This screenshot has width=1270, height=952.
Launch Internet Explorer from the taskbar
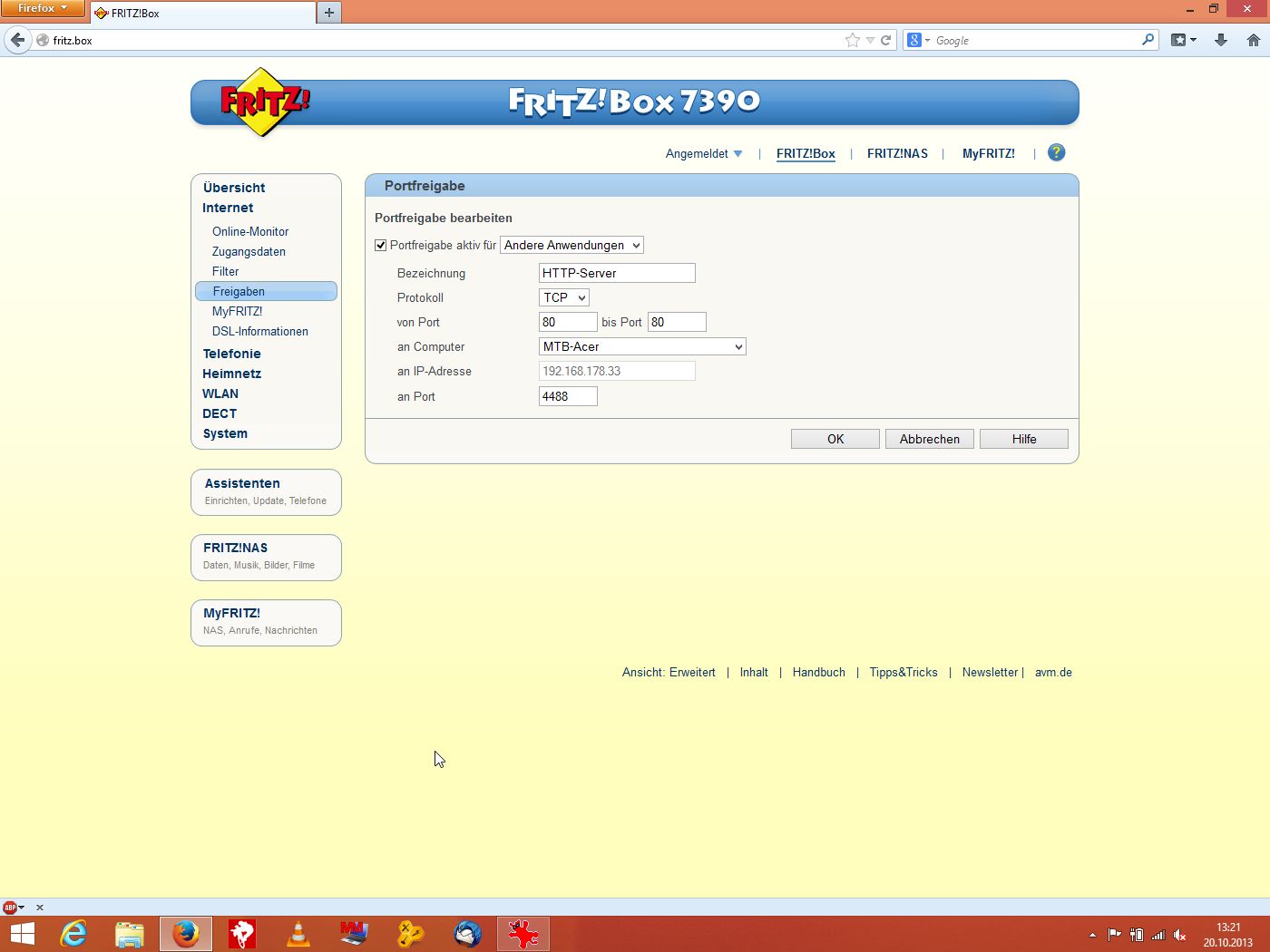[73, 934]
